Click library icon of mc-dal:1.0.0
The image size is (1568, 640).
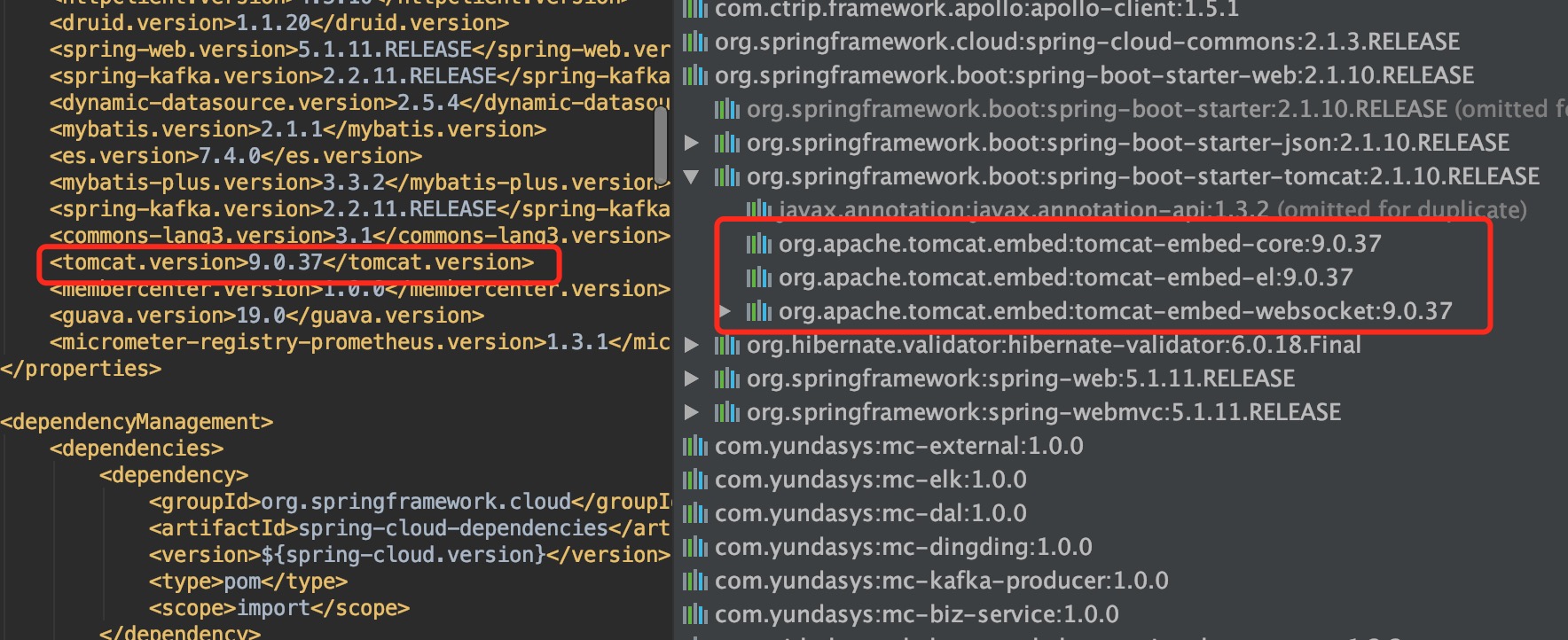[x=695, y=513]
